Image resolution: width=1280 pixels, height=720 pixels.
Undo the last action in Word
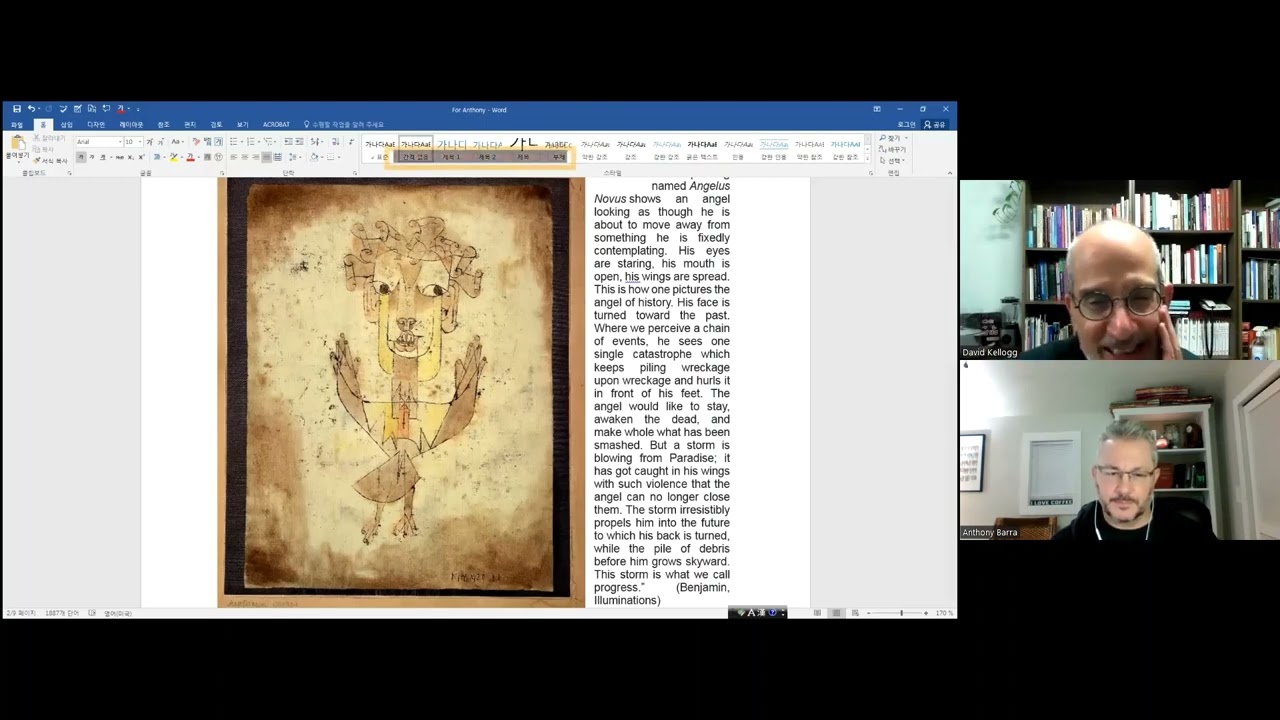coord(31,108)
